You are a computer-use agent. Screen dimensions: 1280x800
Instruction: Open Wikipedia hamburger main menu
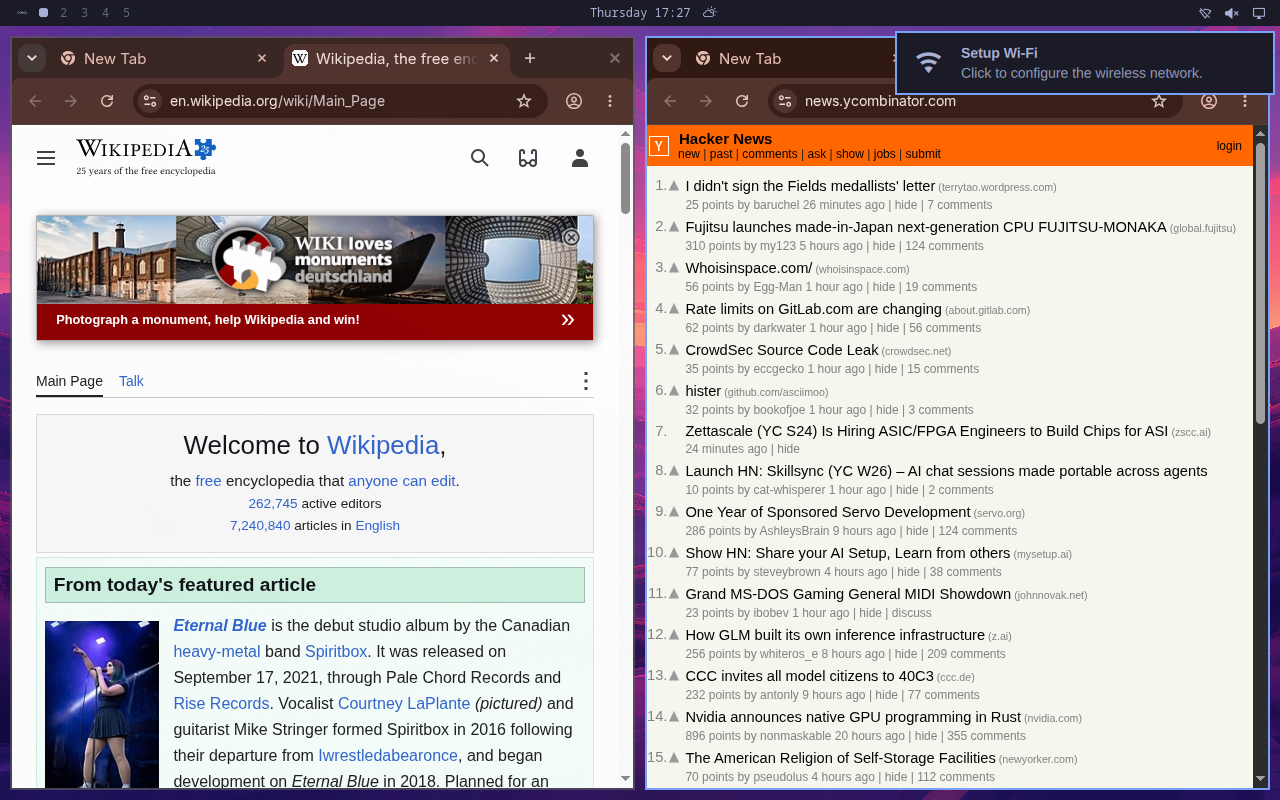click(46, 158)
